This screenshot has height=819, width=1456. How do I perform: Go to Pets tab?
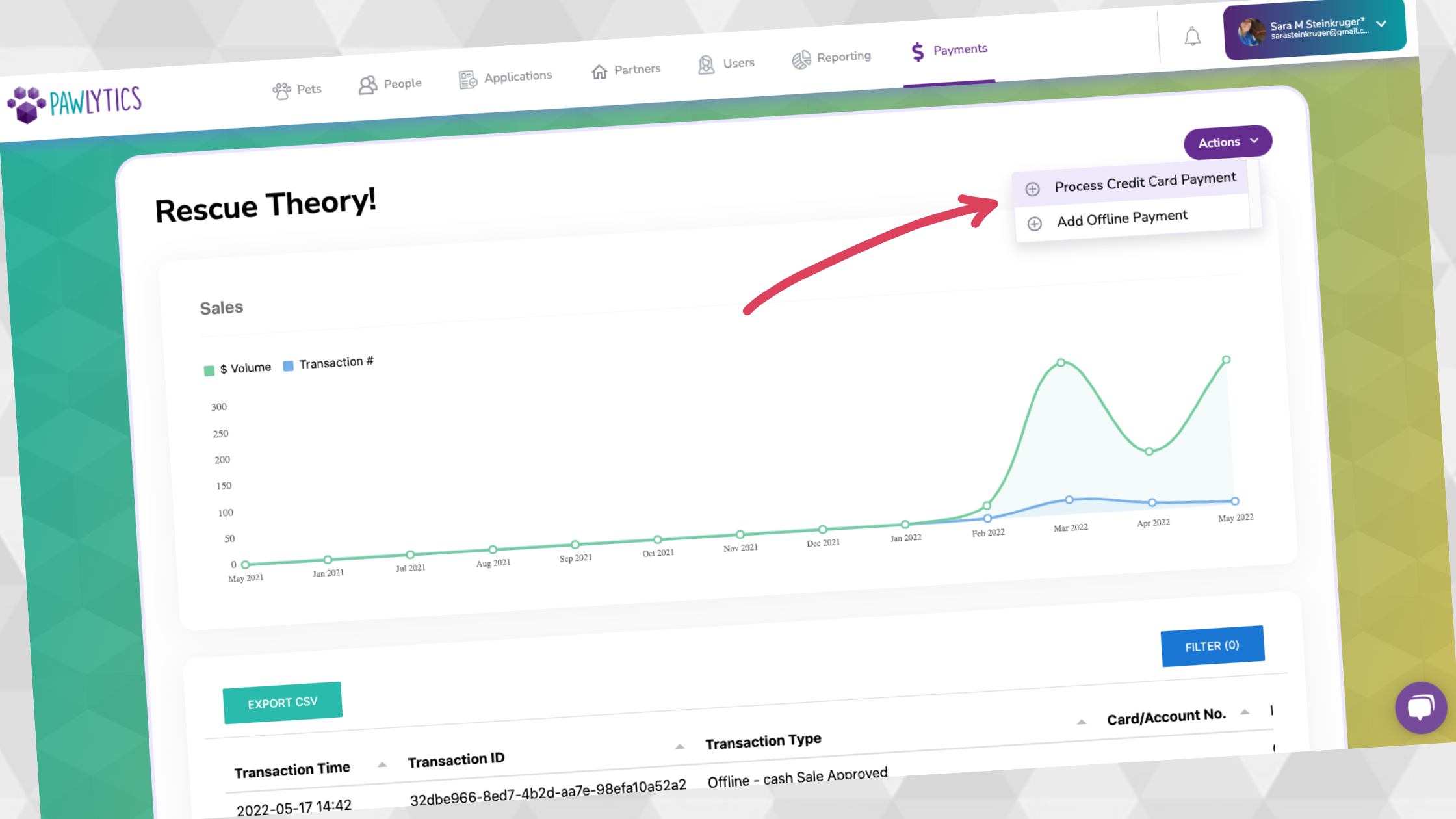[297, 90]
